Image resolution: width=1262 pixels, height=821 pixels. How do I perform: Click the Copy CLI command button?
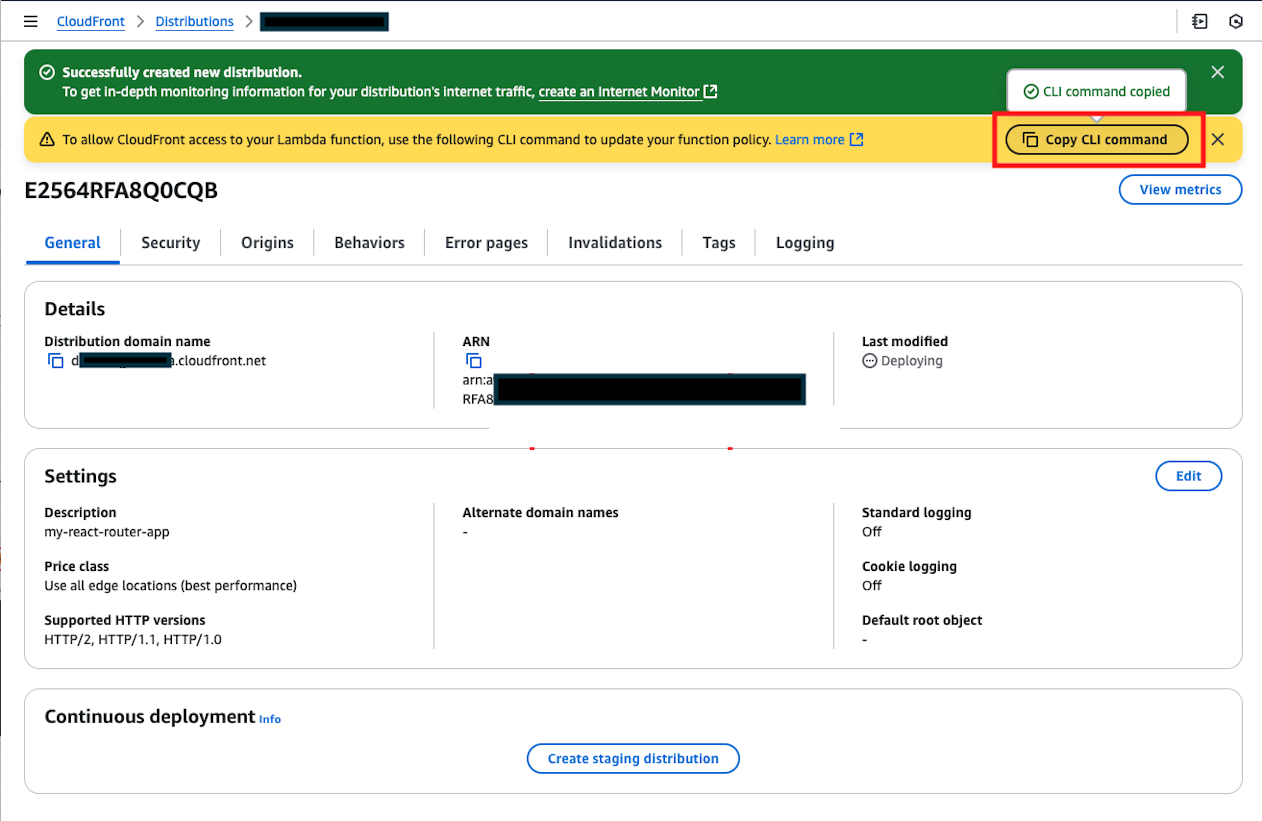[x=1097, y=140]
